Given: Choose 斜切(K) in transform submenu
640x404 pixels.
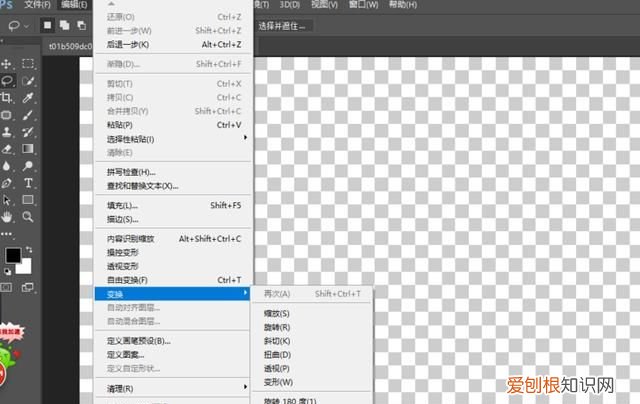Looking at the screenshot, I should tap(312, 341).
